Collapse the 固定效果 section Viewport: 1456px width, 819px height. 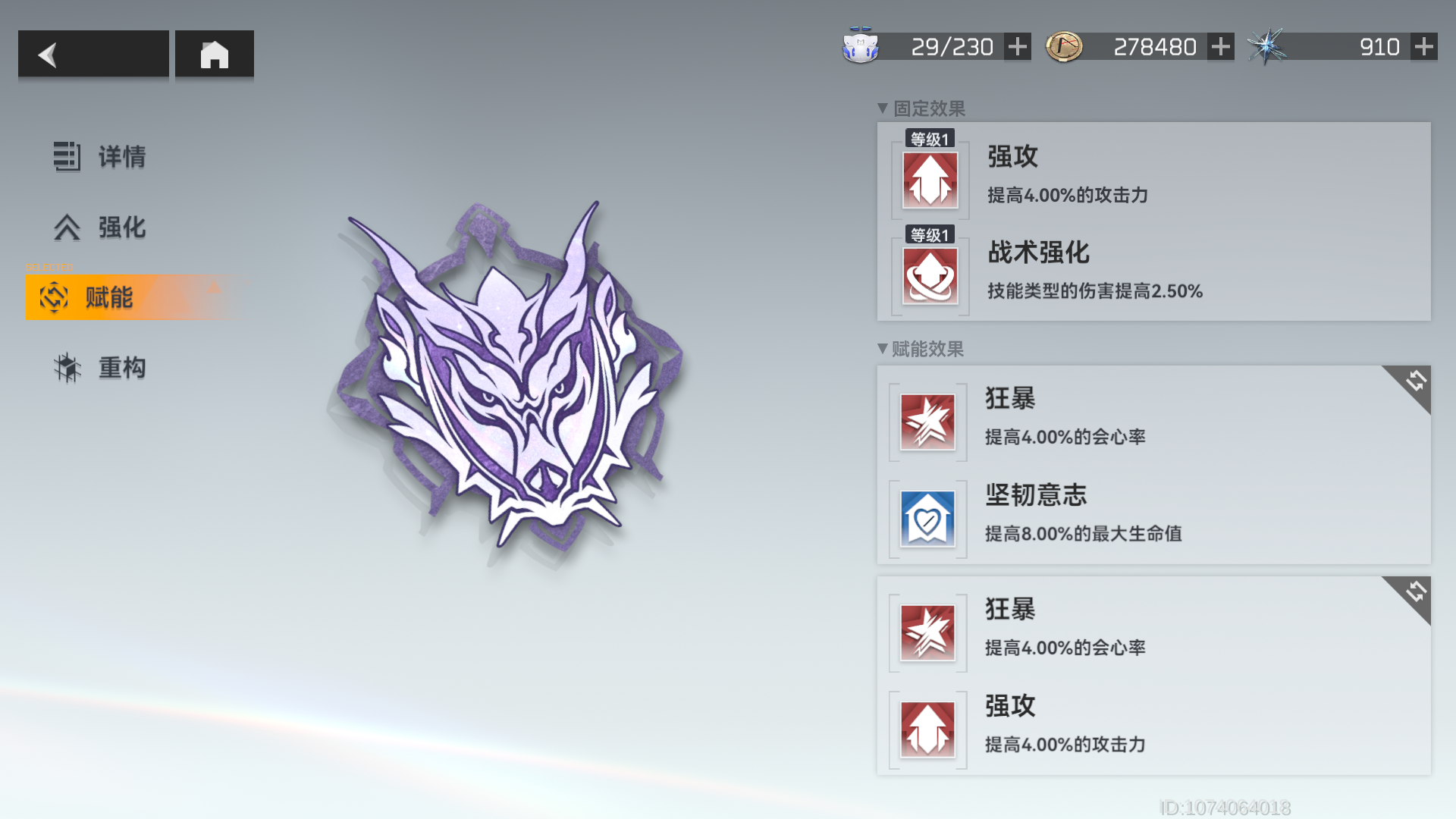point(921,108)
